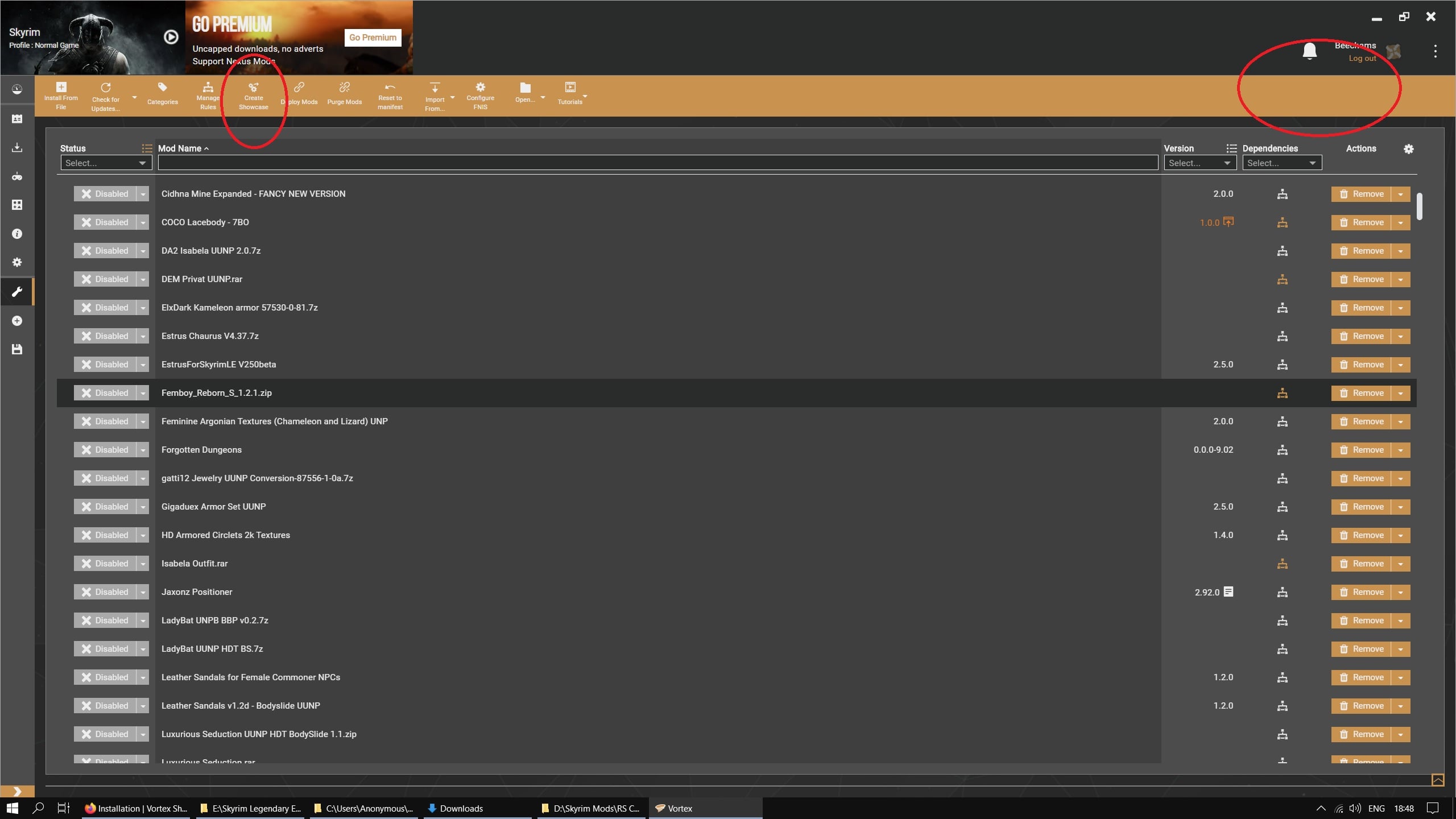Viewport: 1456px width, 819px height.
Task: Open Remove dropdown arrow for LadyBat UNPB BBP
Action: tap(1400, 621)
